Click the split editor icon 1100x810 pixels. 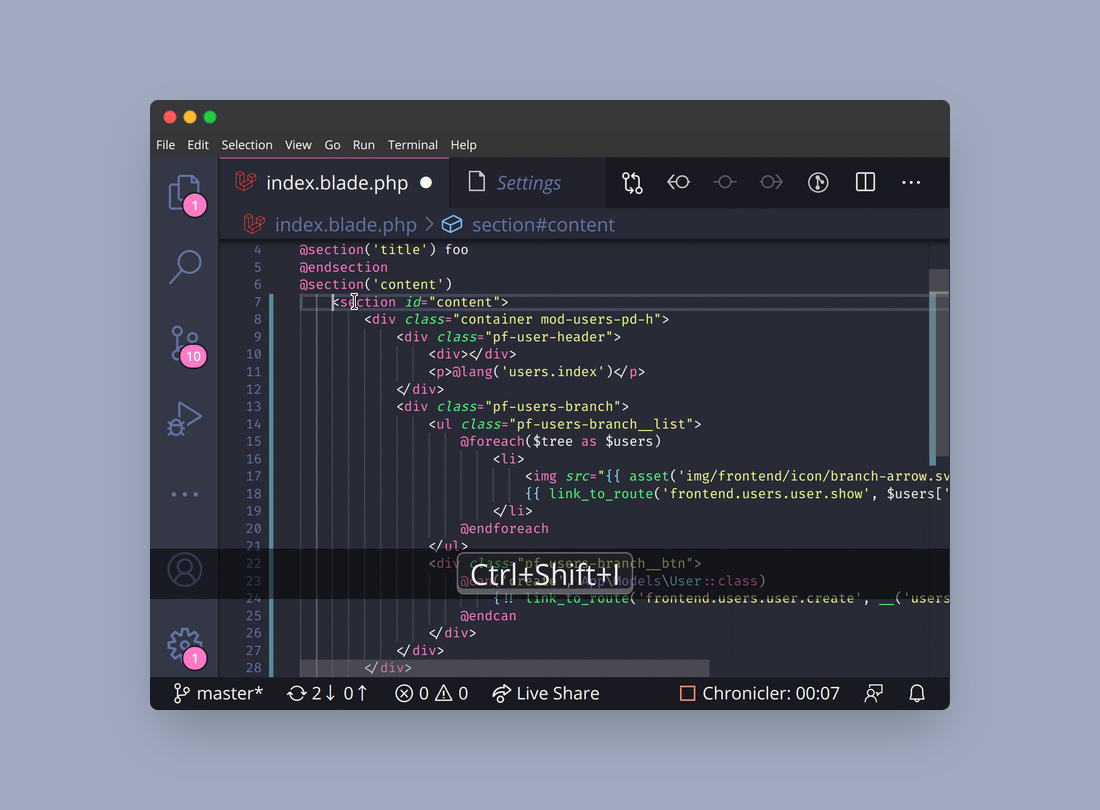click(865, 183)
